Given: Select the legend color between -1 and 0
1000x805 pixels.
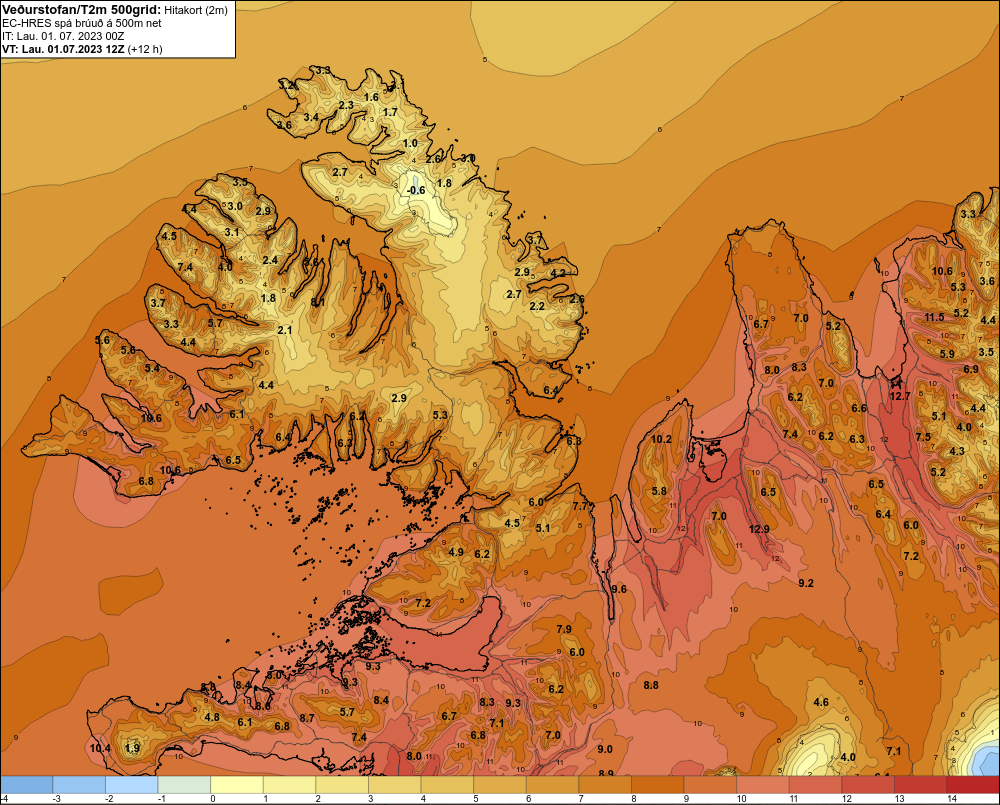Looking at the screenshot, I should tap(184, 785).
